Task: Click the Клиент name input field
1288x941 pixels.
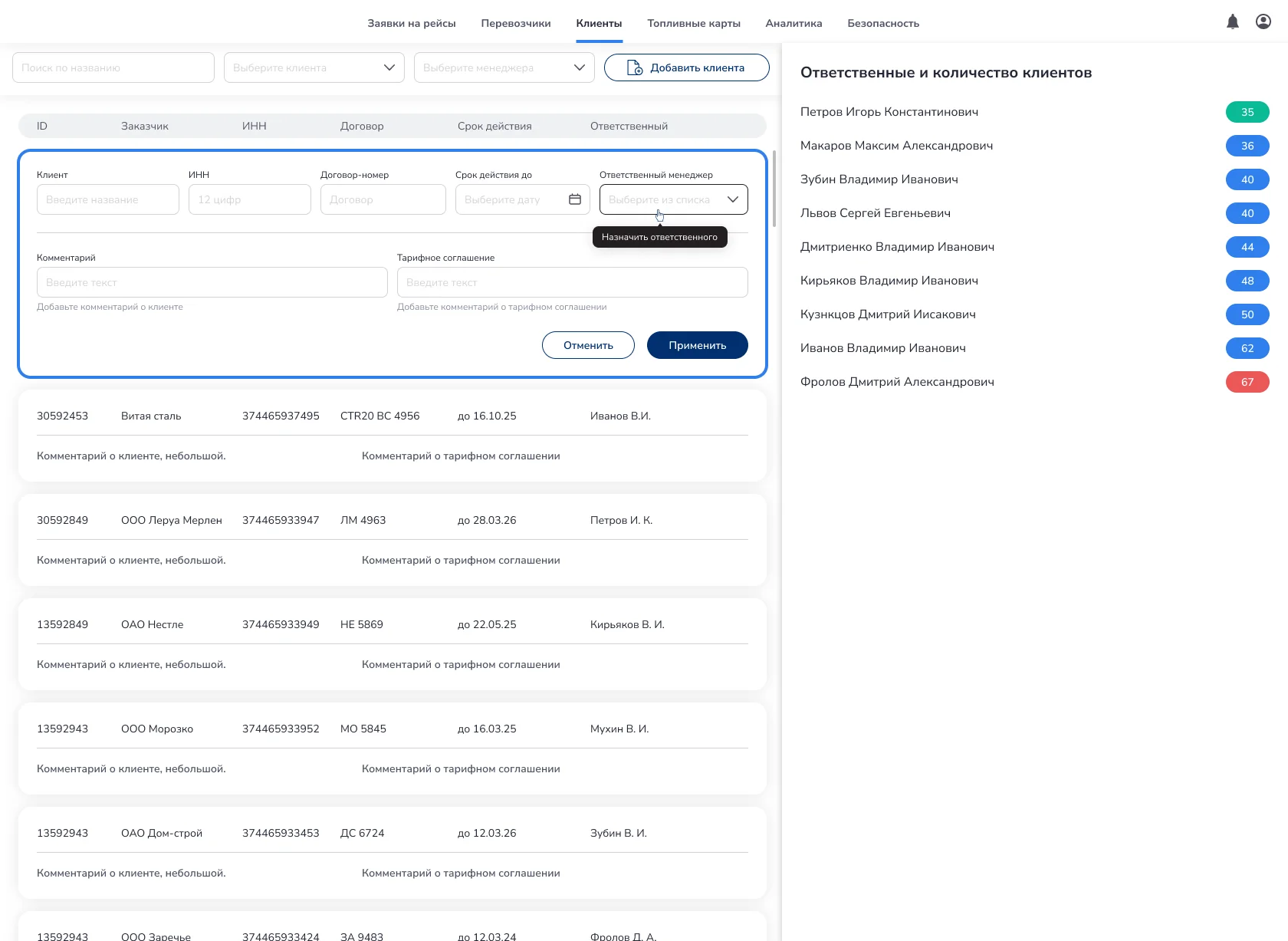Action: (x=108, y=199)
